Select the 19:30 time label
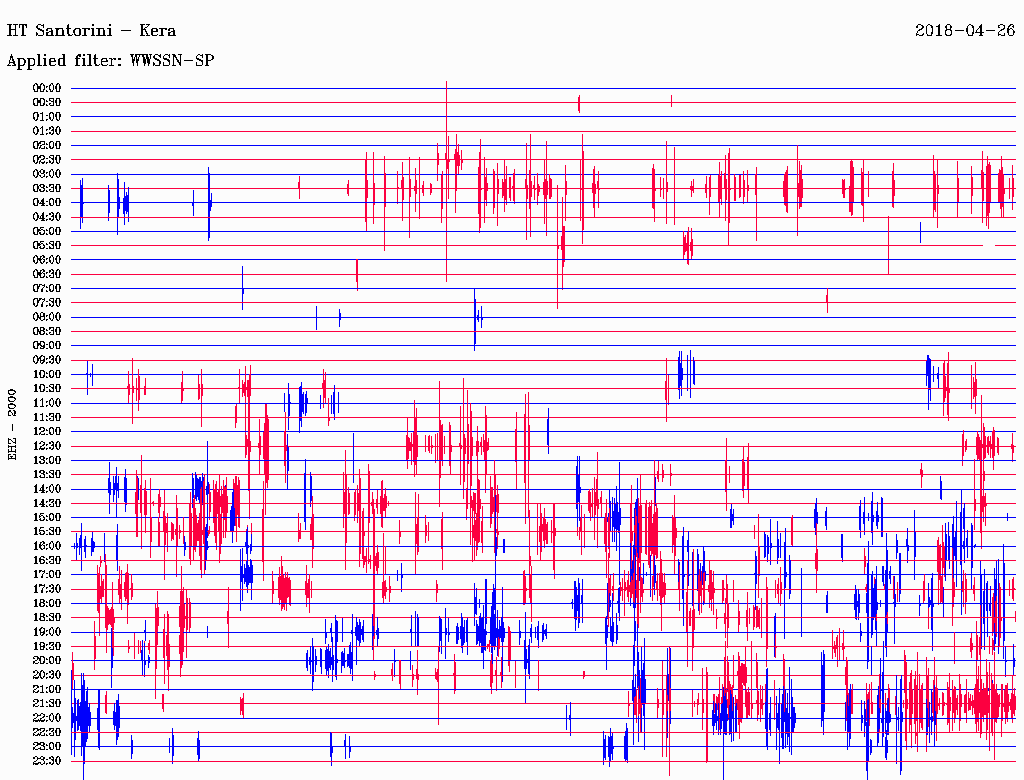This screenshot has width=1024, height=780. coord(47,646)
